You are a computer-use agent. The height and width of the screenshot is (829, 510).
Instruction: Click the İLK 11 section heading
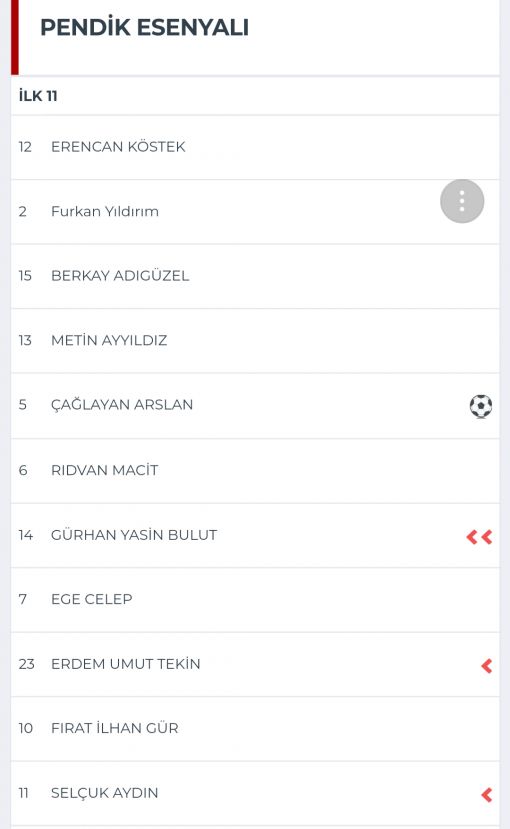38,96
